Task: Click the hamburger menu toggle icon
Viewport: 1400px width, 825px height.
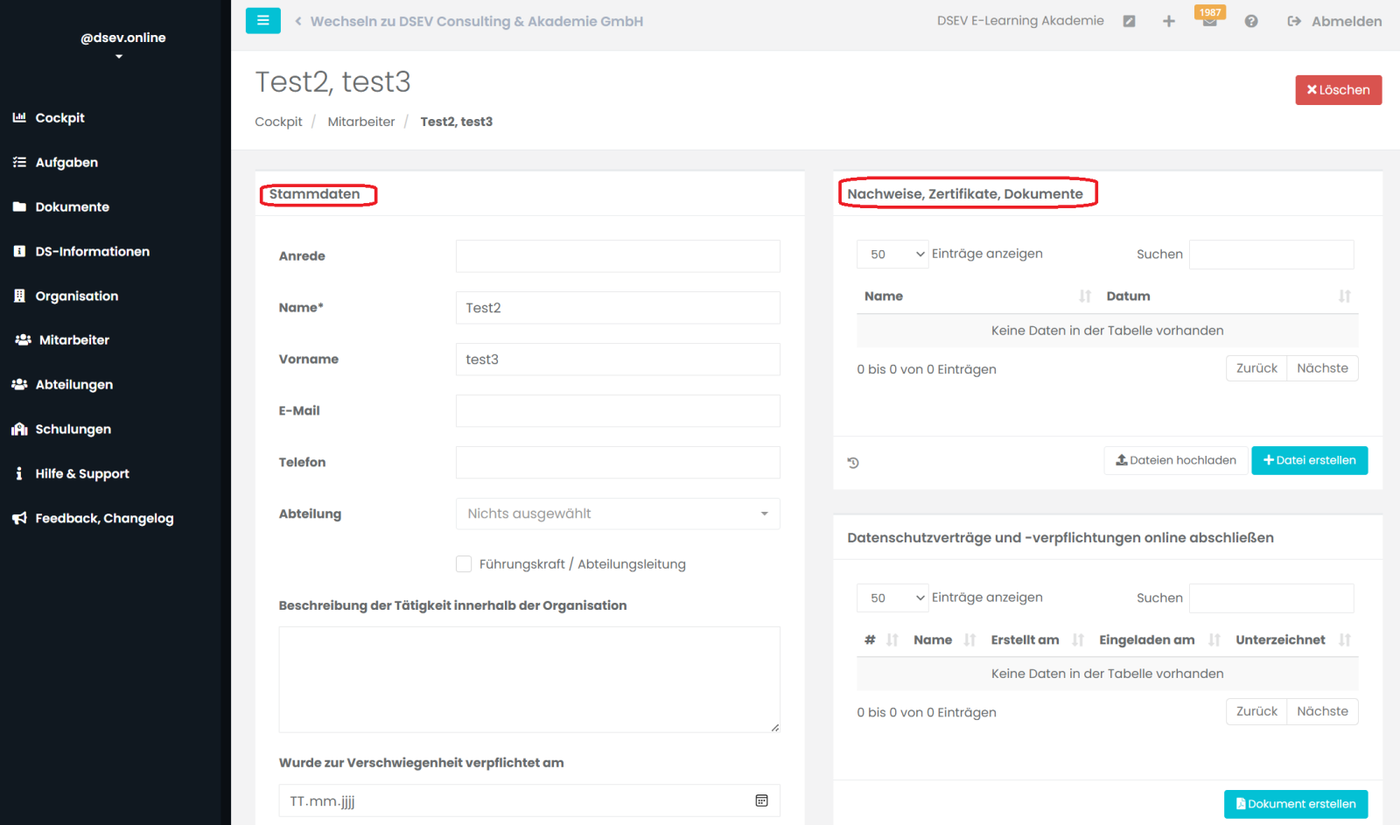Action: pos(263,20)
